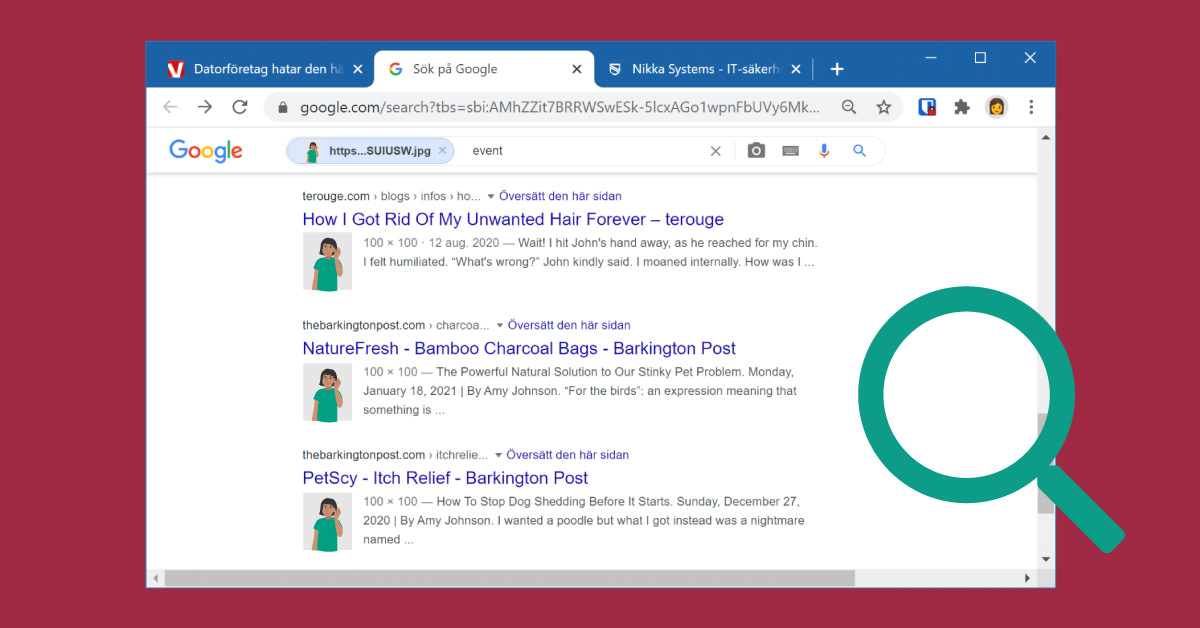
Task: Click the padlock site info icon
Action: coord(283,107)
